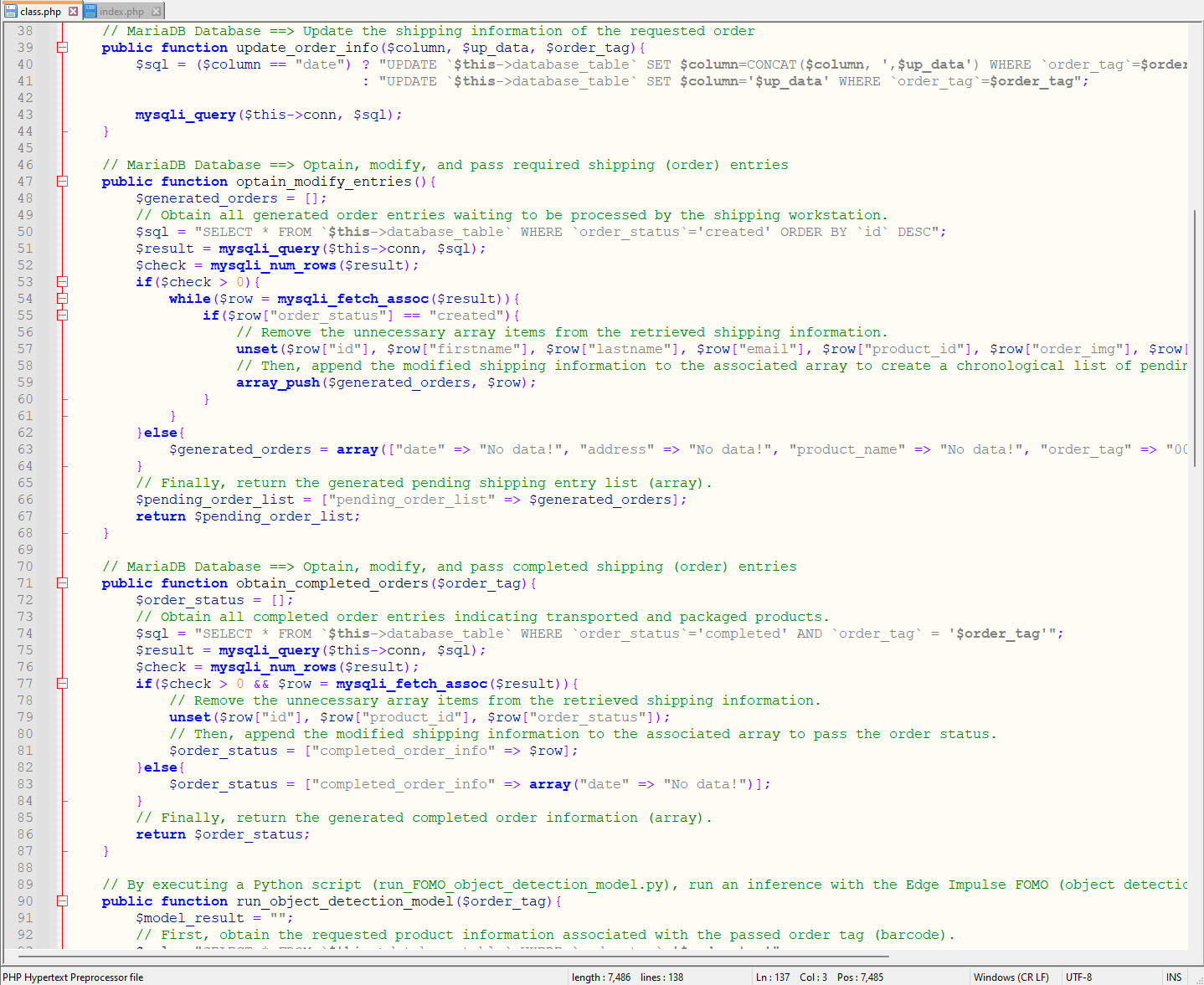Image resolution: width=1204 pixels, height=985 pixels.
Task: Click the comment 'Update the shipping information of the requested order'
Action: coord(529,31)
